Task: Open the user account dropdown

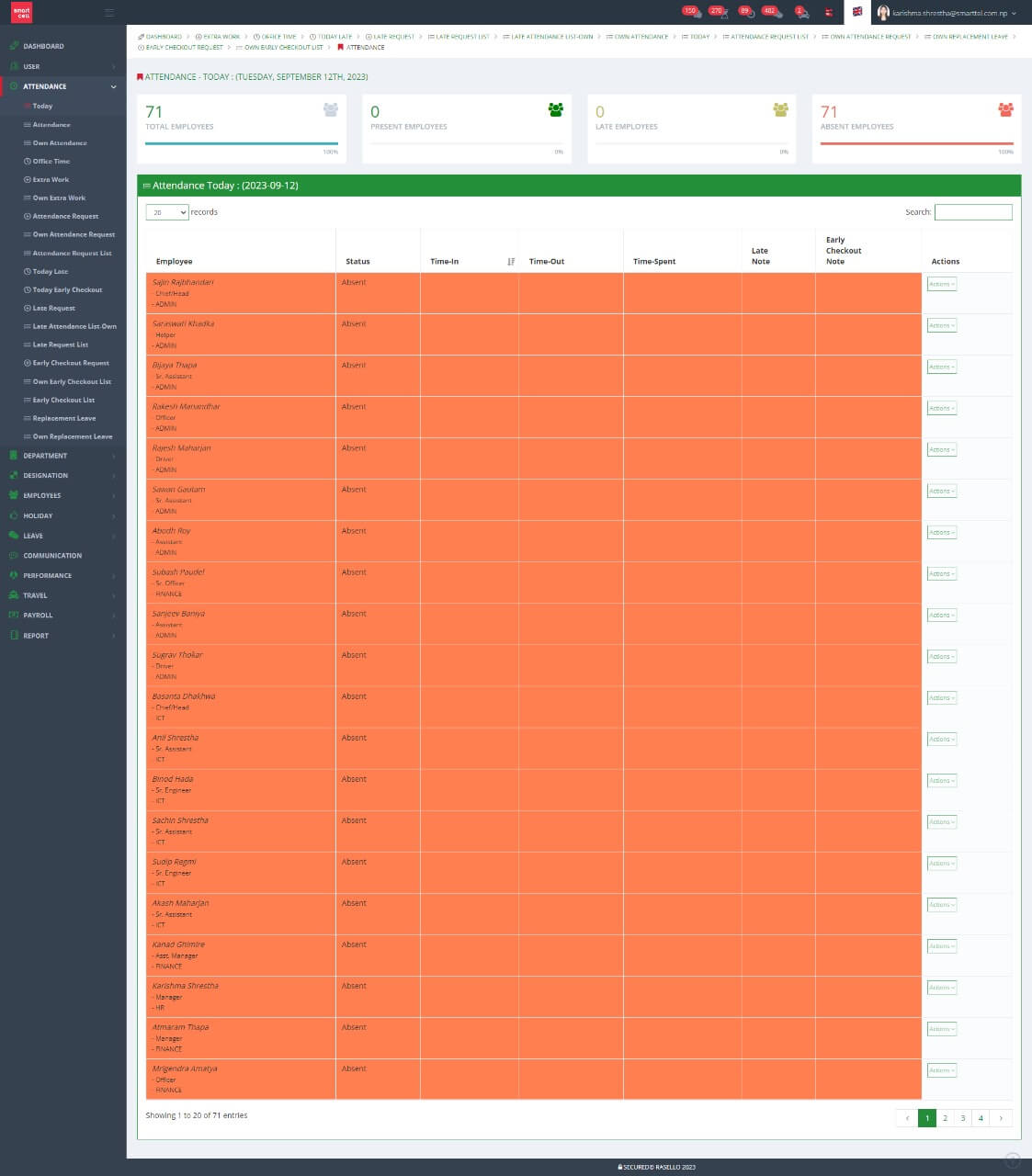Action: click(948, 13)
